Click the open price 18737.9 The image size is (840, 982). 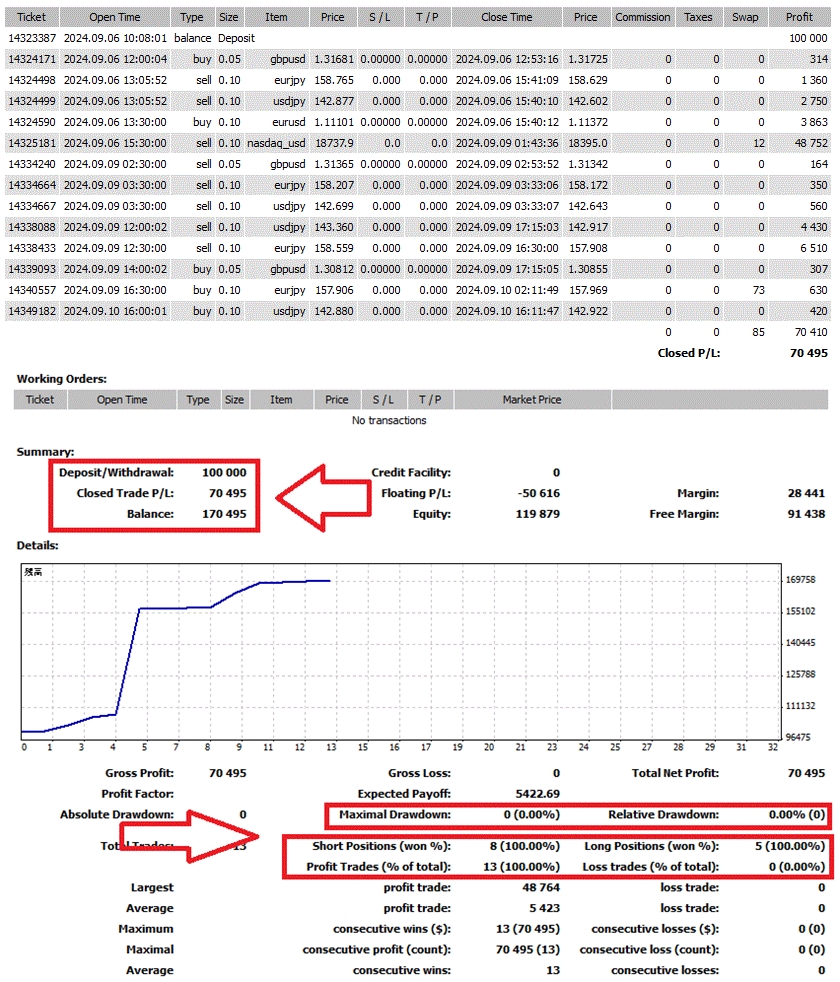334,143
